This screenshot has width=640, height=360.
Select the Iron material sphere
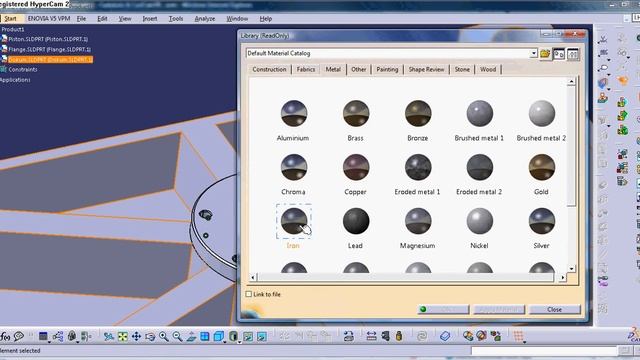click(293, 221)
